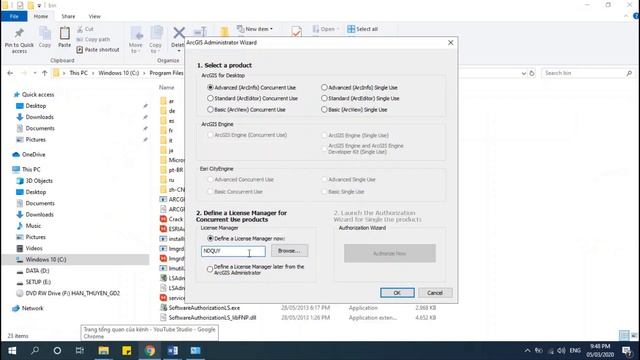Select Standard (ArcEditor) Concurrent Use option

tap(210, 98)
